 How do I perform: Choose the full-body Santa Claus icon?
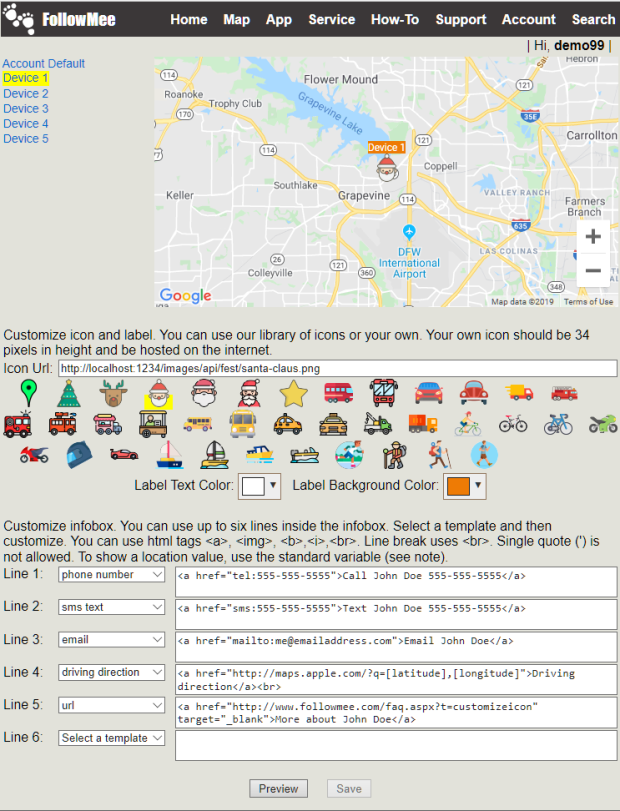(x=250, y=393)
